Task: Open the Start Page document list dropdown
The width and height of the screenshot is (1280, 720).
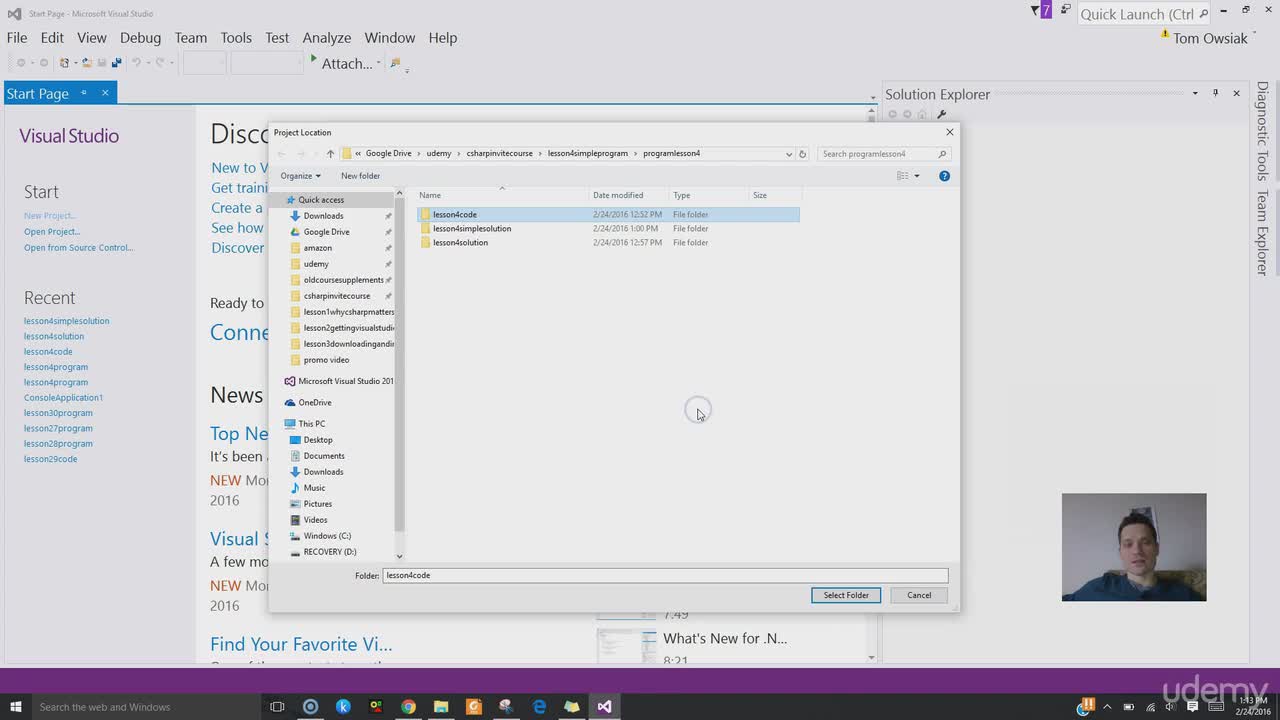Action: pyautogui.click(x=871, y=98)
